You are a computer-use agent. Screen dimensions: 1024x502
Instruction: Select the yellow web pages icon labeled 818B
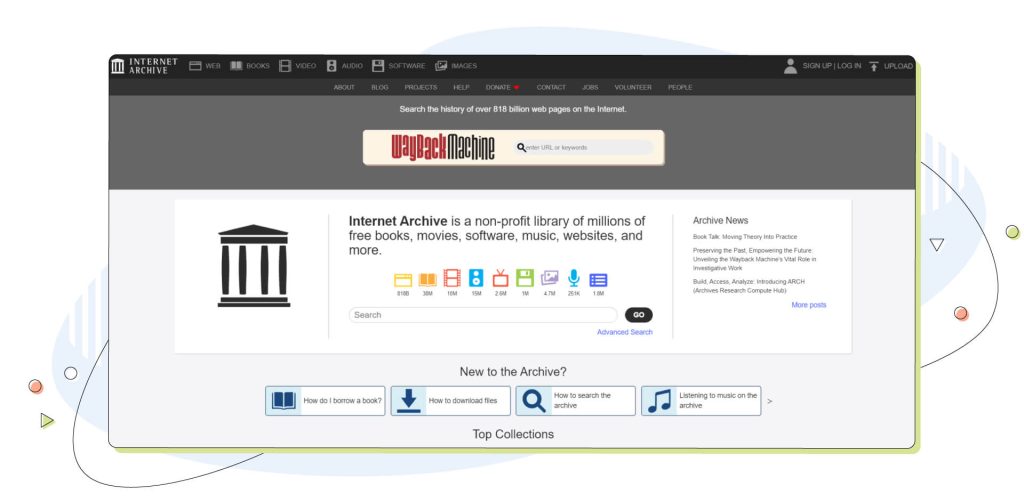(x=403, y=279)
